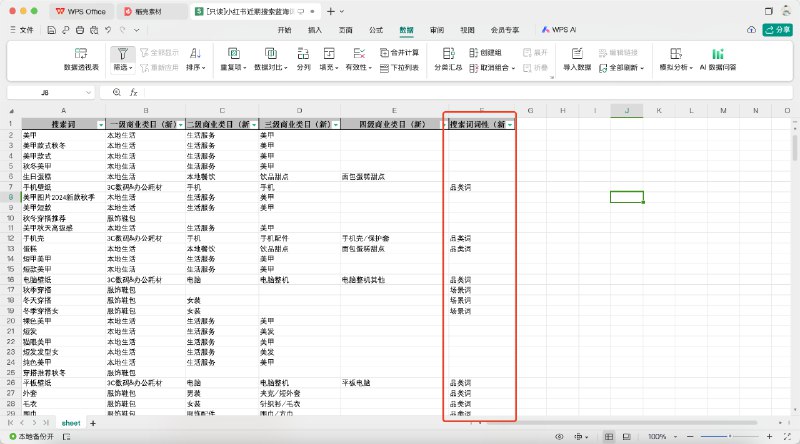Toggle the 筛选 filter funnel icon
The image size is (800, 444).
(x=122, y=54)
